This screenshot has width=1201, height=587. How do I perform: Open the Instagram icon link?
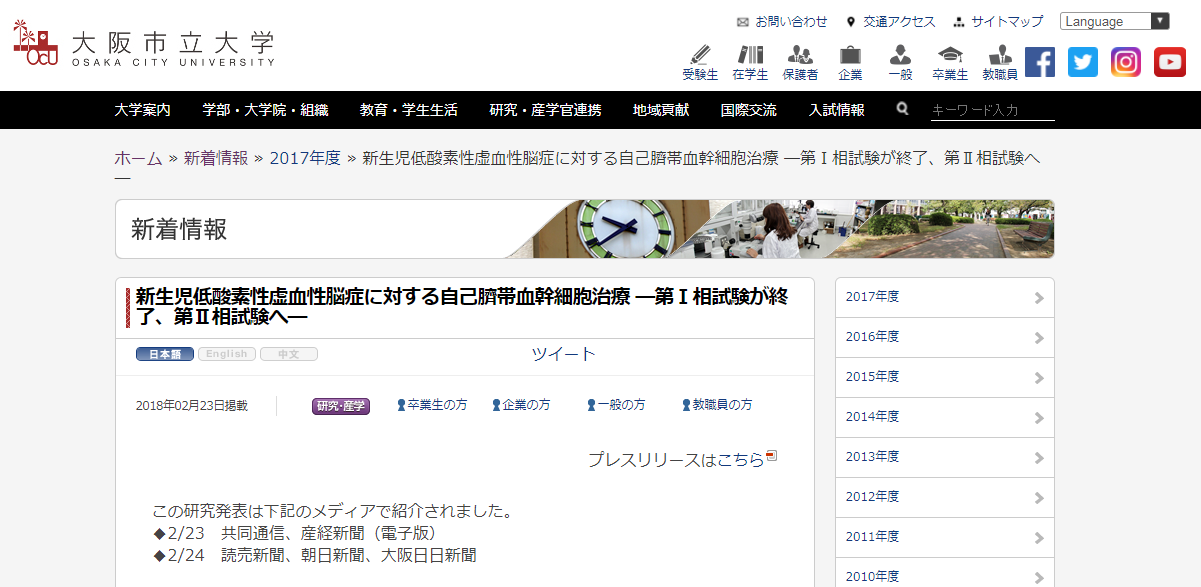[1126, 62]
